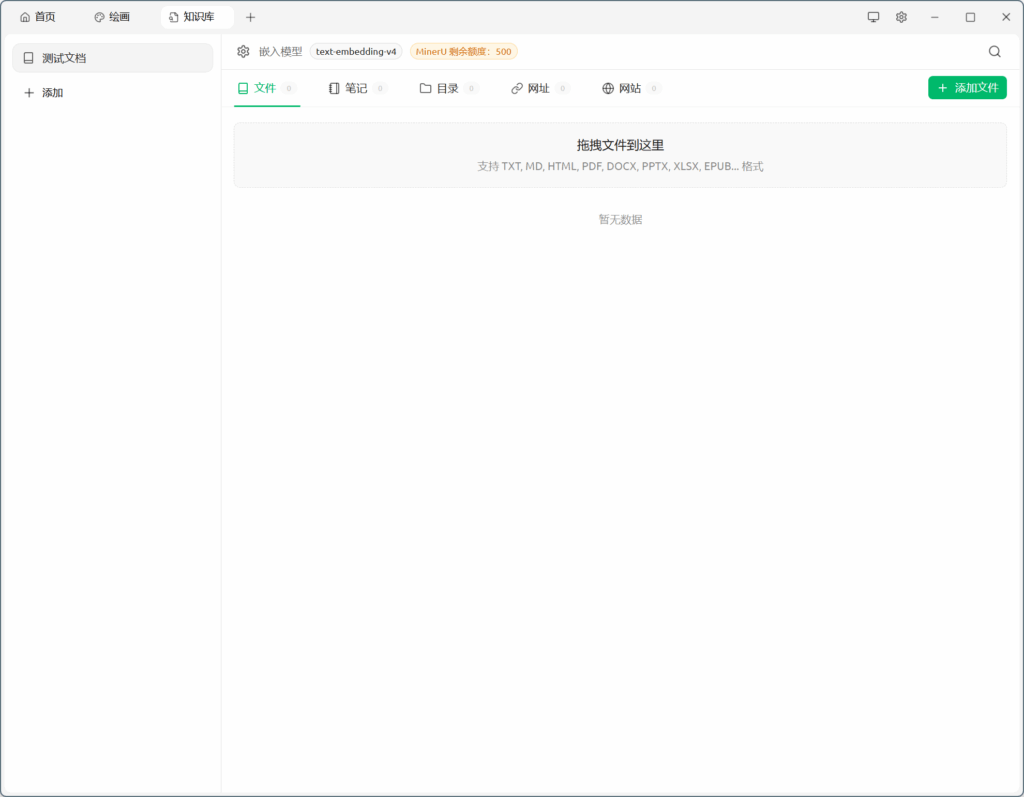
Task: Switch to the 笔记 tab
Action: 356,88
